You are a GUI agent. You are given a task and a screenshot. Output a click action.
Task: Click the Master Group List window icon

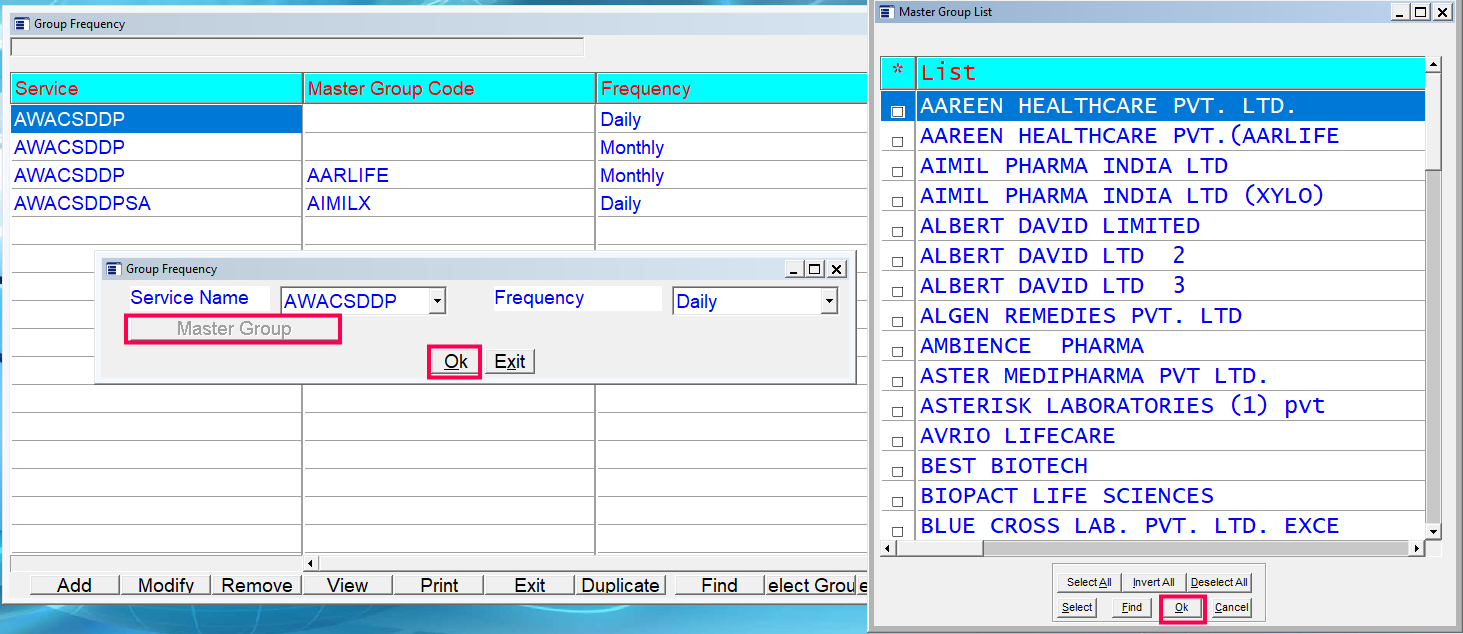pos(885,12)
